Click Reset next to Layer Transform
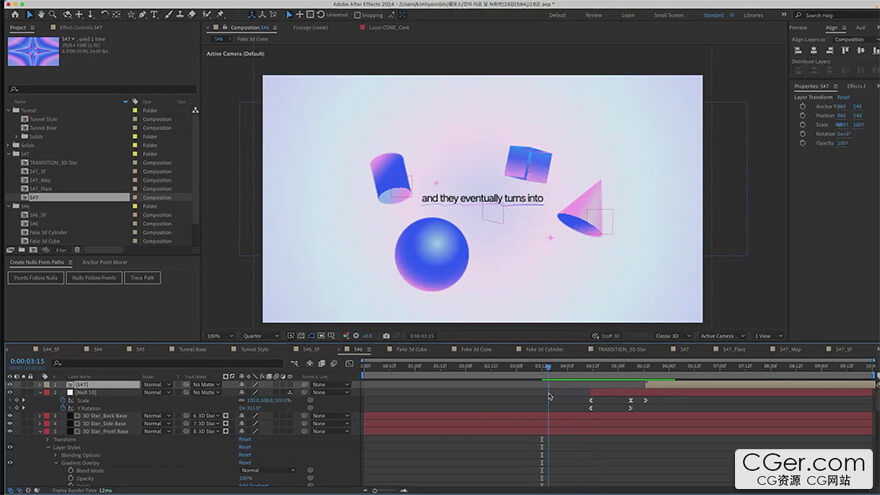This screenshot has width=880, height=495. 843,97
